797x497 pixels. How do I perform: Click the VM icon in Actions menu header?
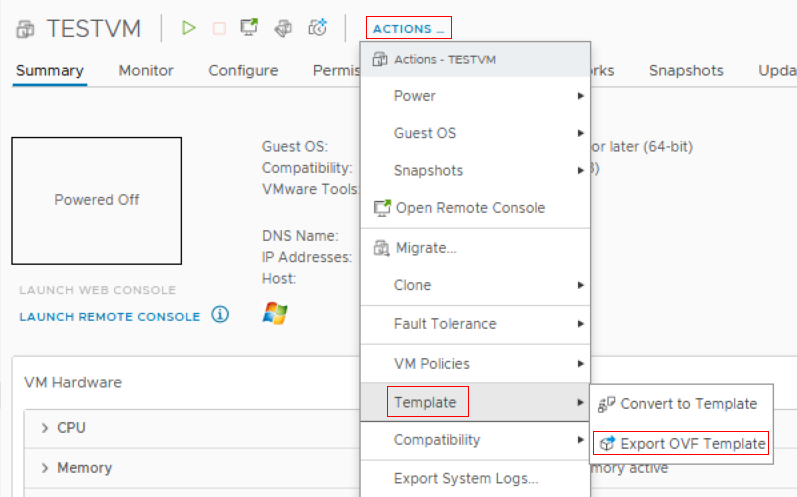point(380,59)
